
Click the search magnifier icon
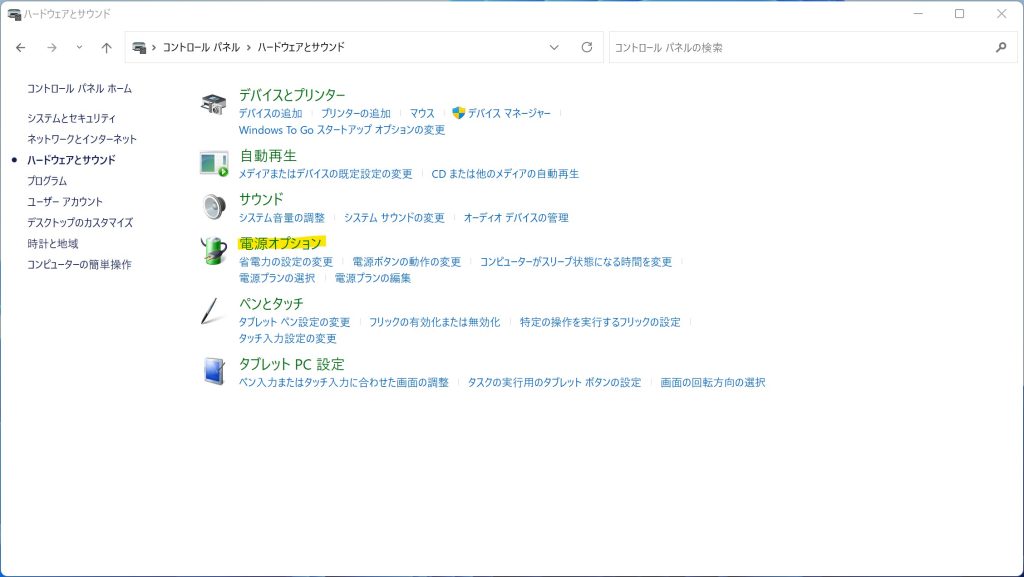coord(1001,47)
